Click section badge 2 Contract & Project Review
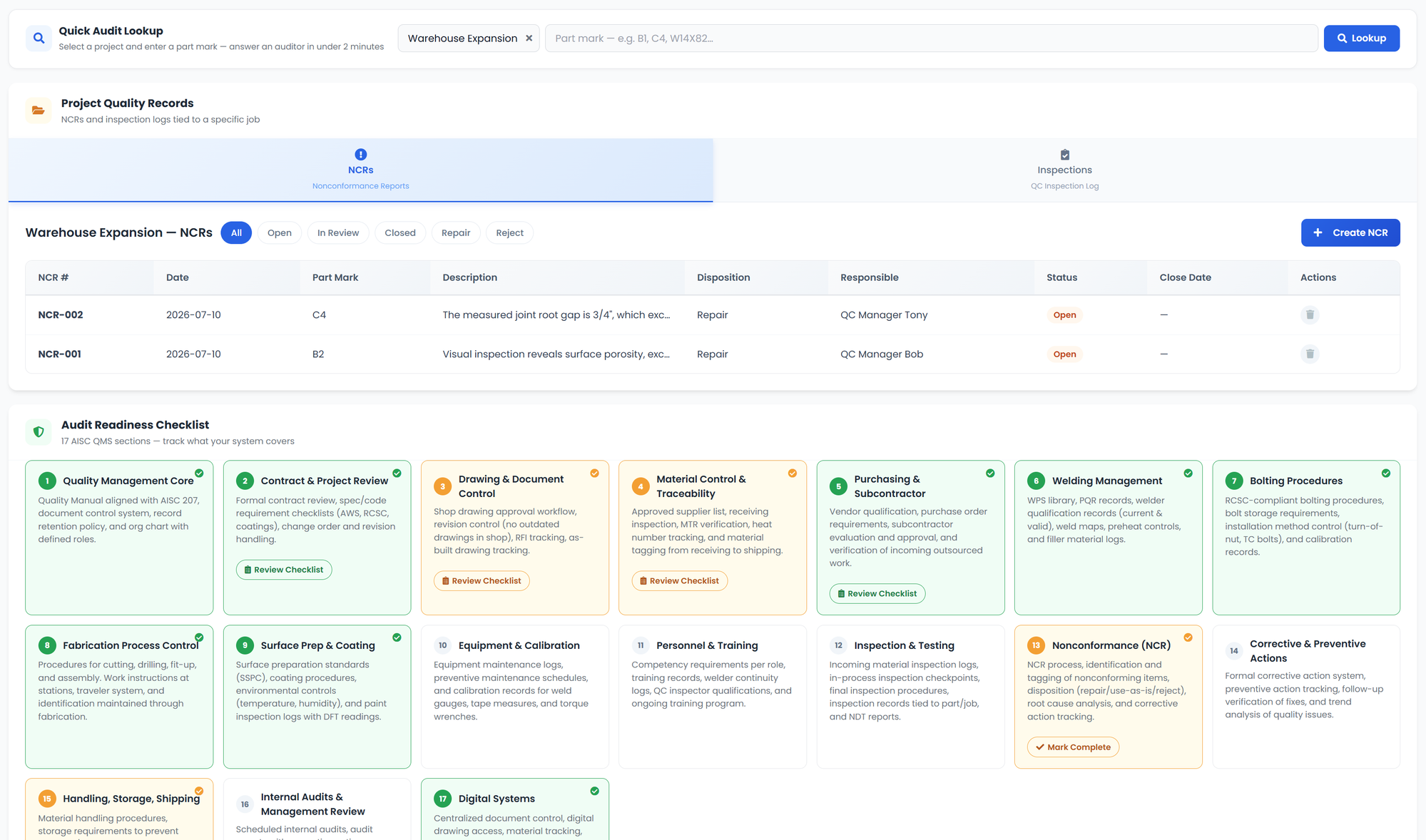This screenshot has height=840, width=1426. click(245, 481)
